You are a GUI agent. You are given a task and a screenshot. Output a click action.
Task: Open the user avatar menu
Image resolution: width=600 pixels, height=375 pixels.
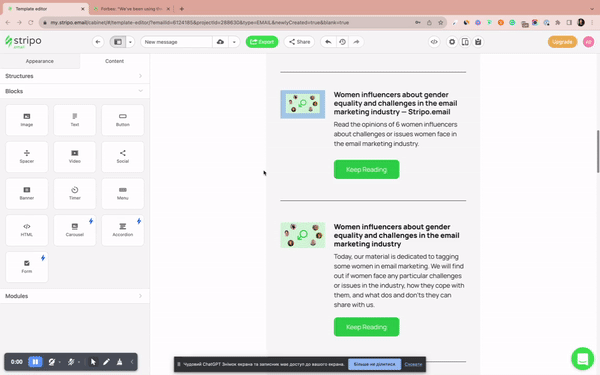[x=589, y=42]
